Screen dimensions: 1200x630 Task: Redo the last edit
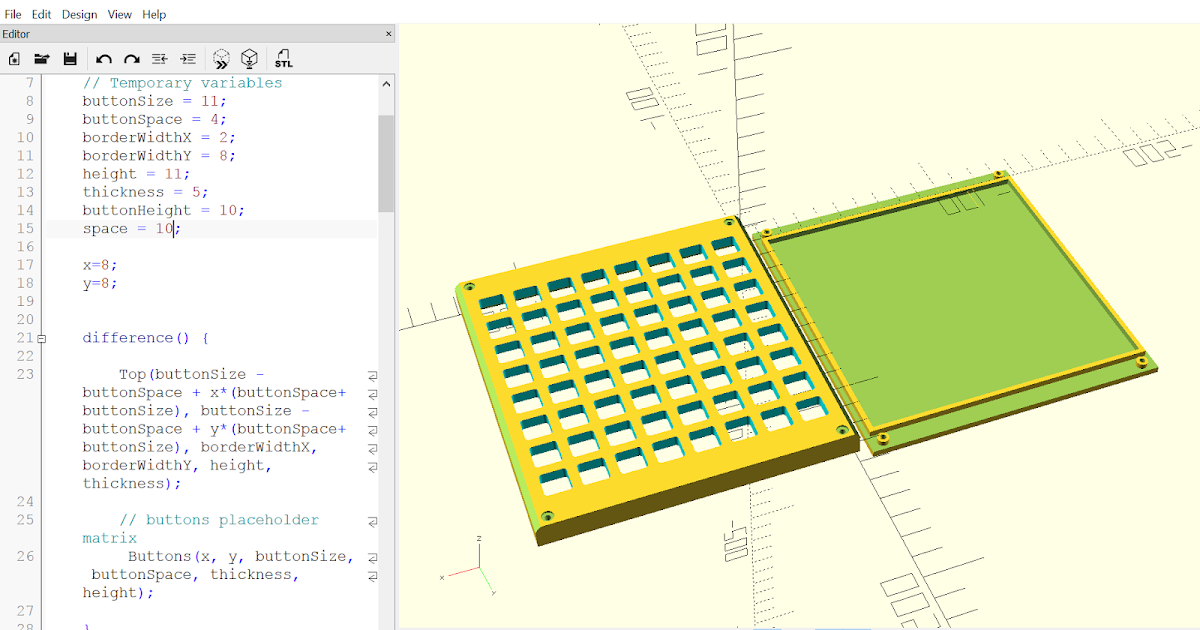tap(130, 58)
